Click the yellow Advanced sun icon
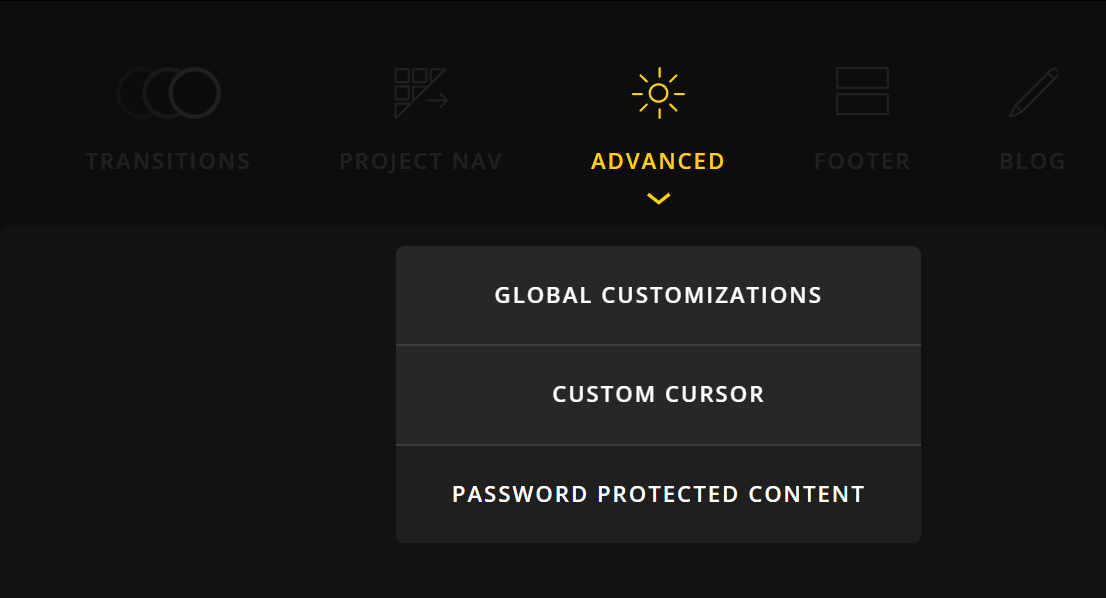The height and width of the screenshot is (598, 1106). pos(658,93)
